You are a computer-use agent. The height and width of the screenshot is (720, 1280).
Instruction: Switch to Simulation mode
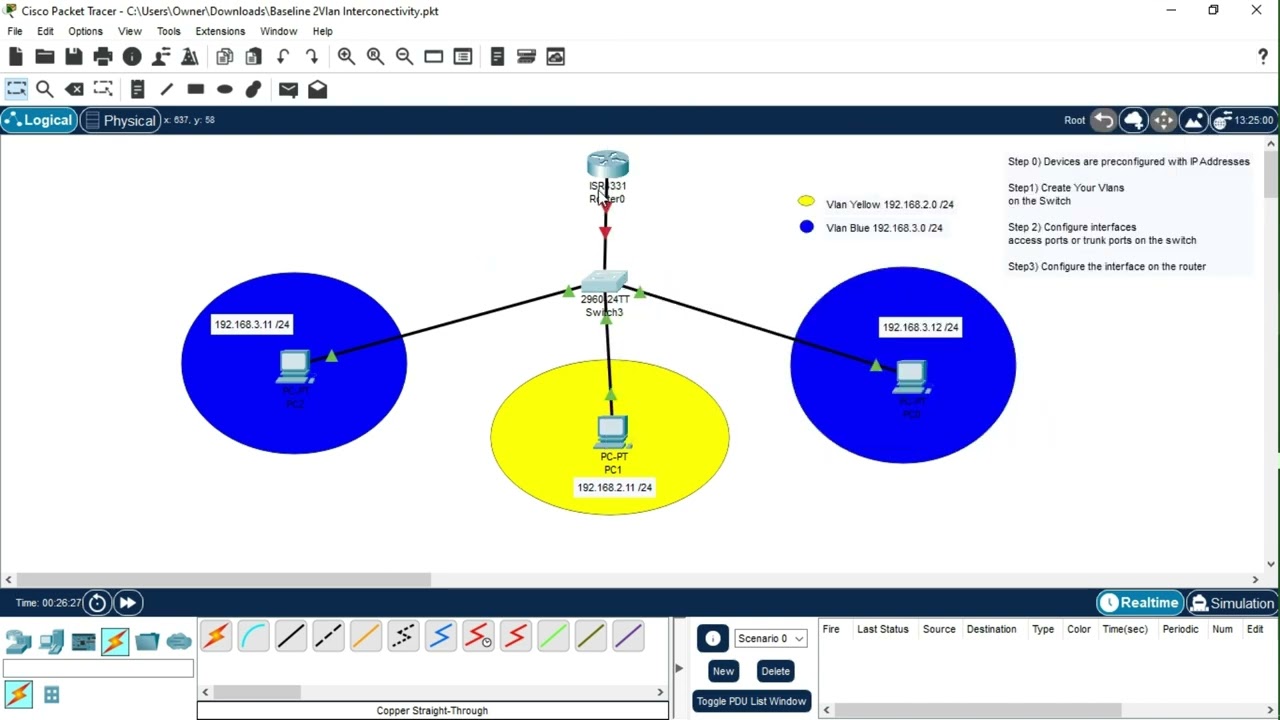(1232, 603)
